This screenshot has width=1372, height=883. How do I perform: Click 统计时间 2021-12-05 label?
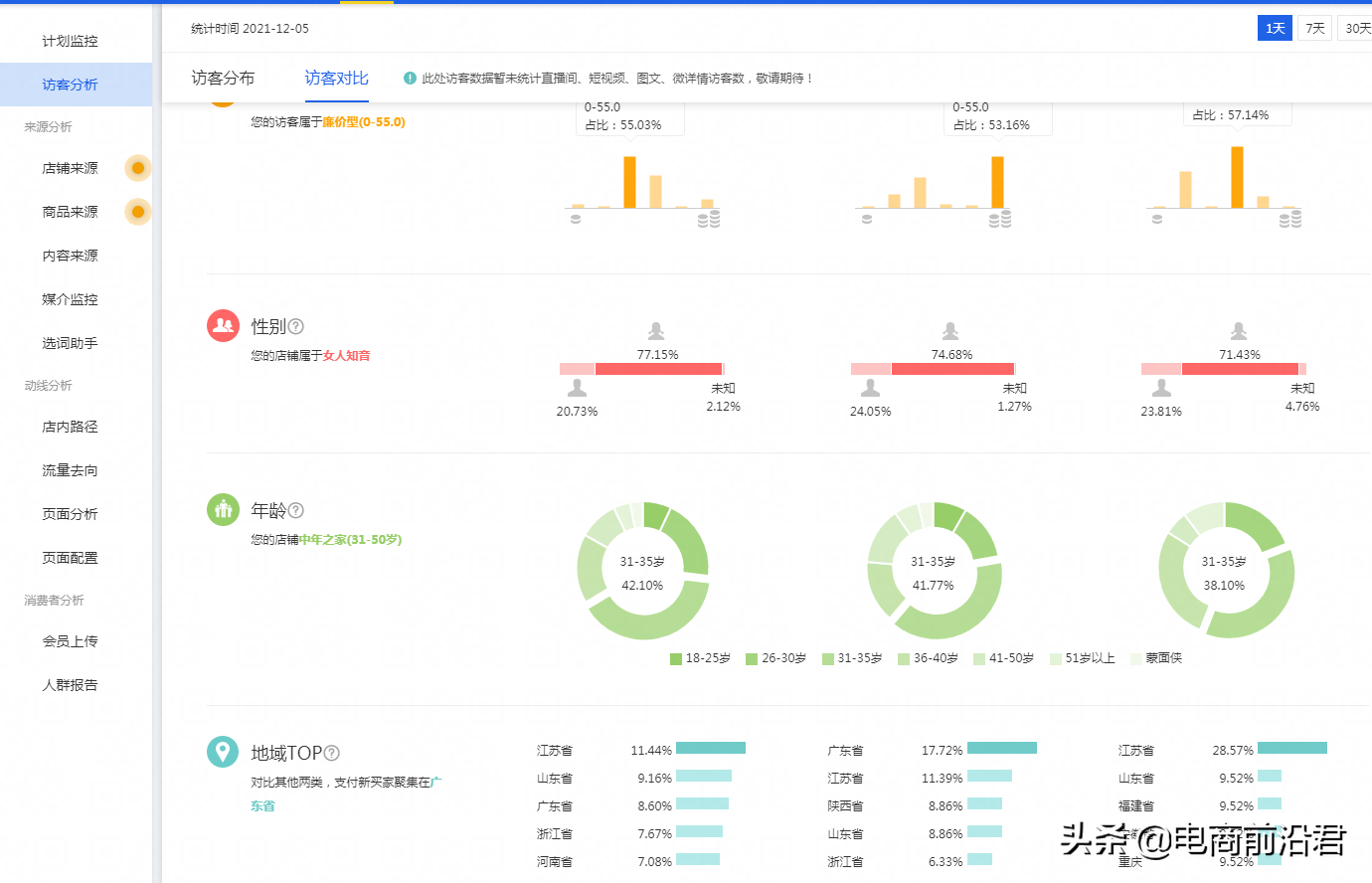point(250,29)
